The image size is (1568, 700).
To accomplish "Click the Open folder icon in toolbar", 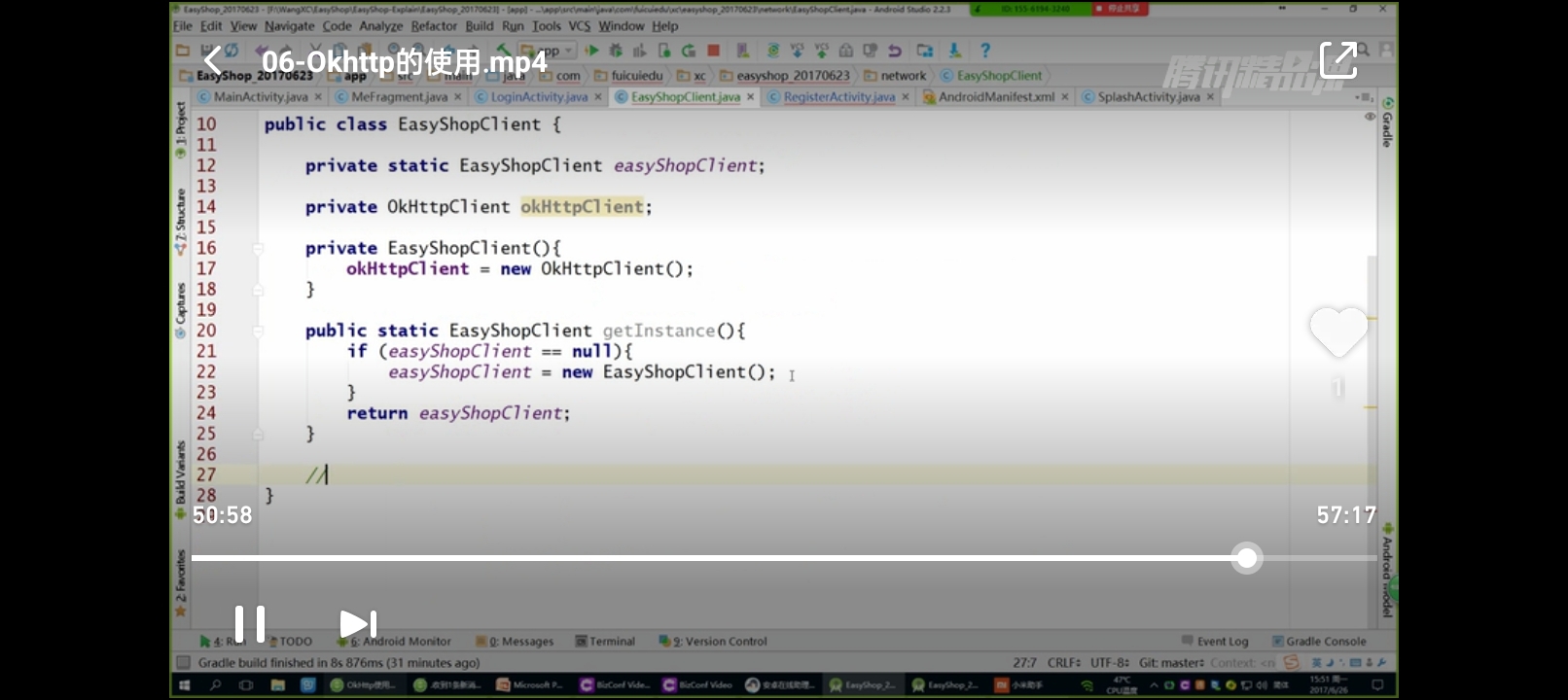I will [182, 51].
